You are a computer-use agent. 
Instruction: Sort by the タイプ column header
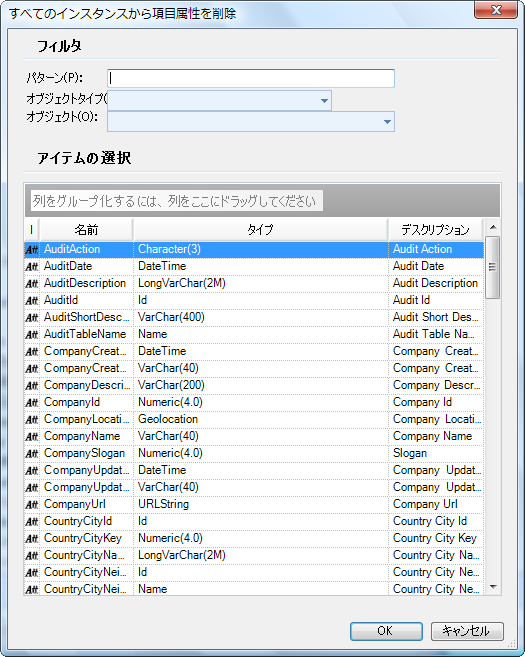coord(261,230)
